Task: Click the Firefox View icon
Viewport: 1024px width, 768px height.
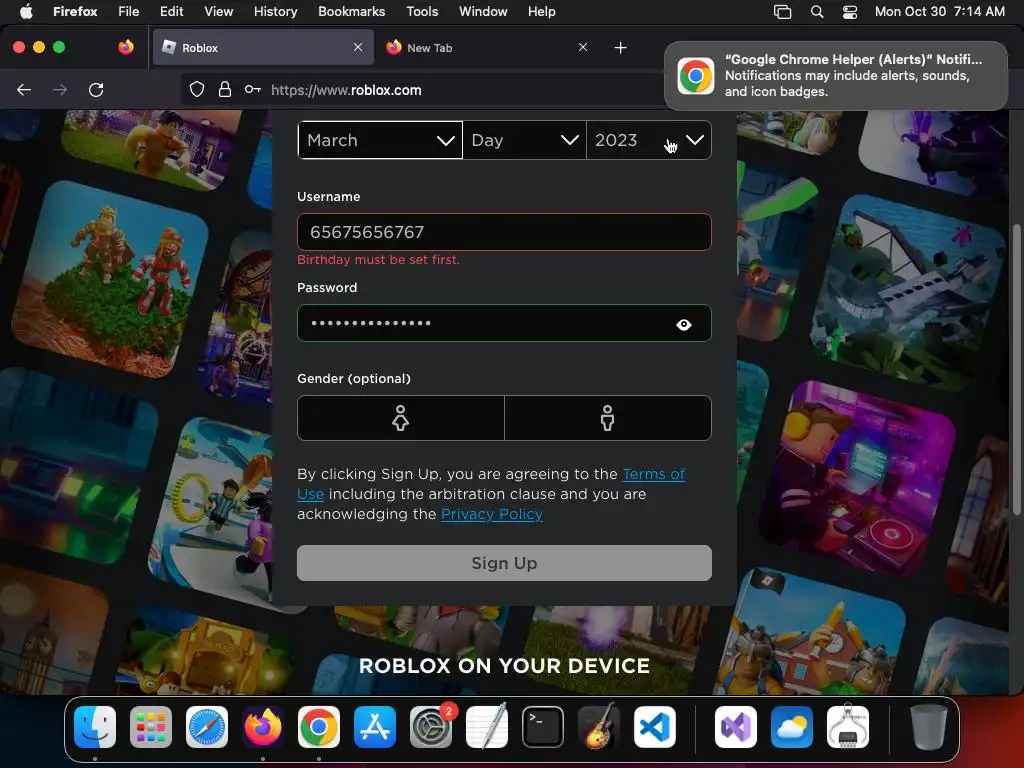Action: tap(126, 47)
